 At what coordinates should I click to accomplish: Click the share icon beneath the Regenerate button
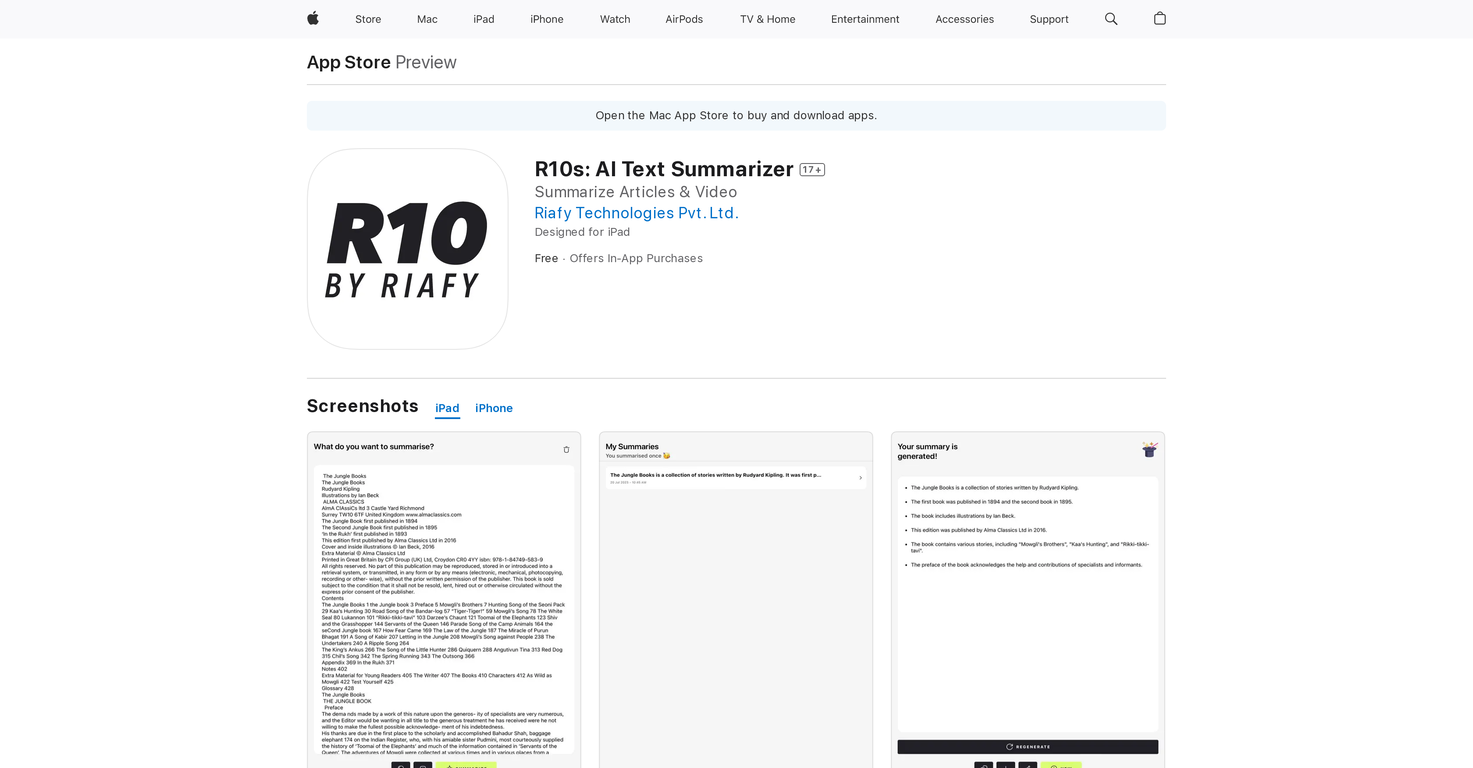(1028, 766)
